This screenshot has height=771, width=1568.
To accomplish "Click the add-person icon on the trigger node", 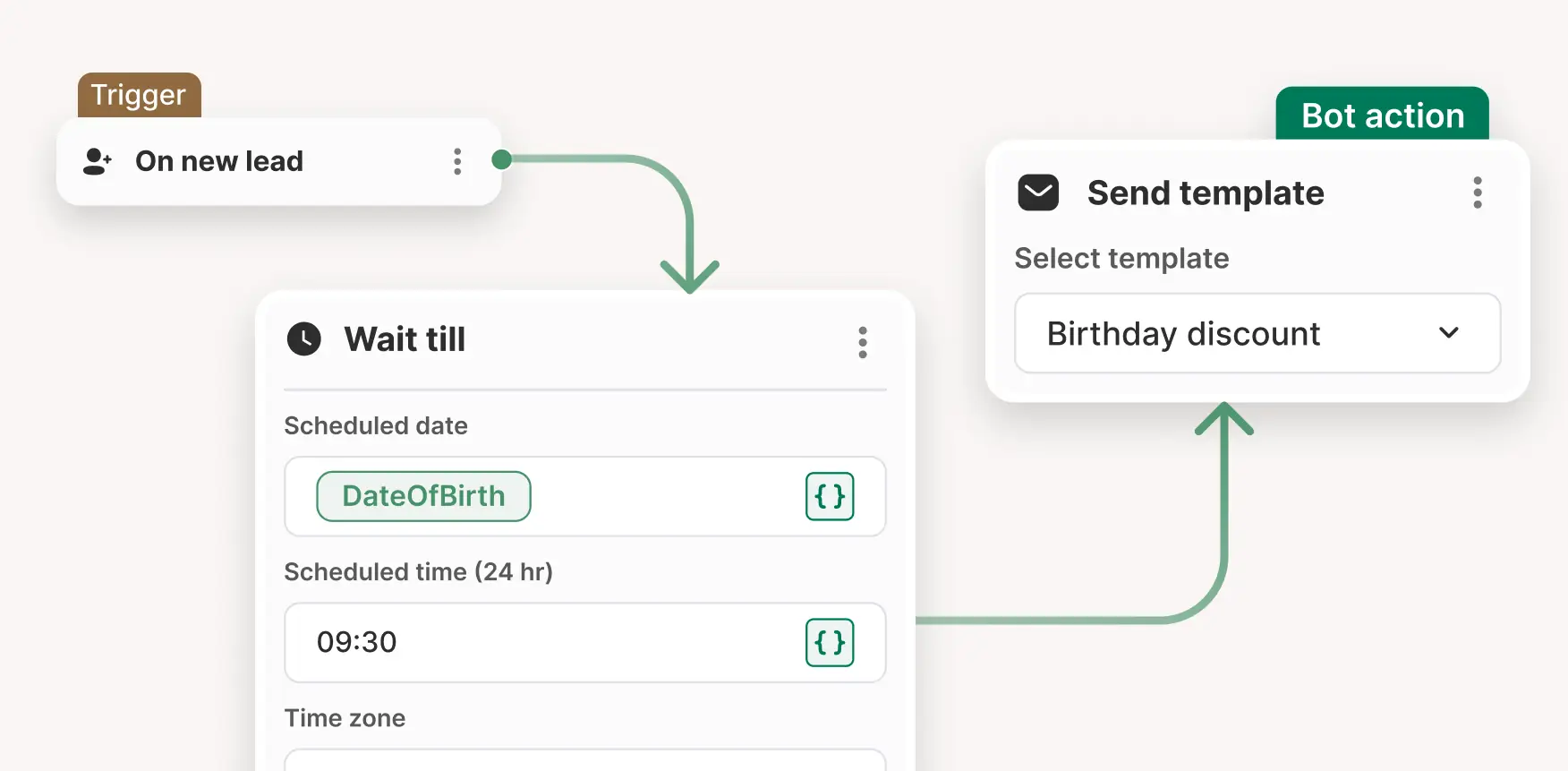I will pyautogui.click(x=97, y=161).
